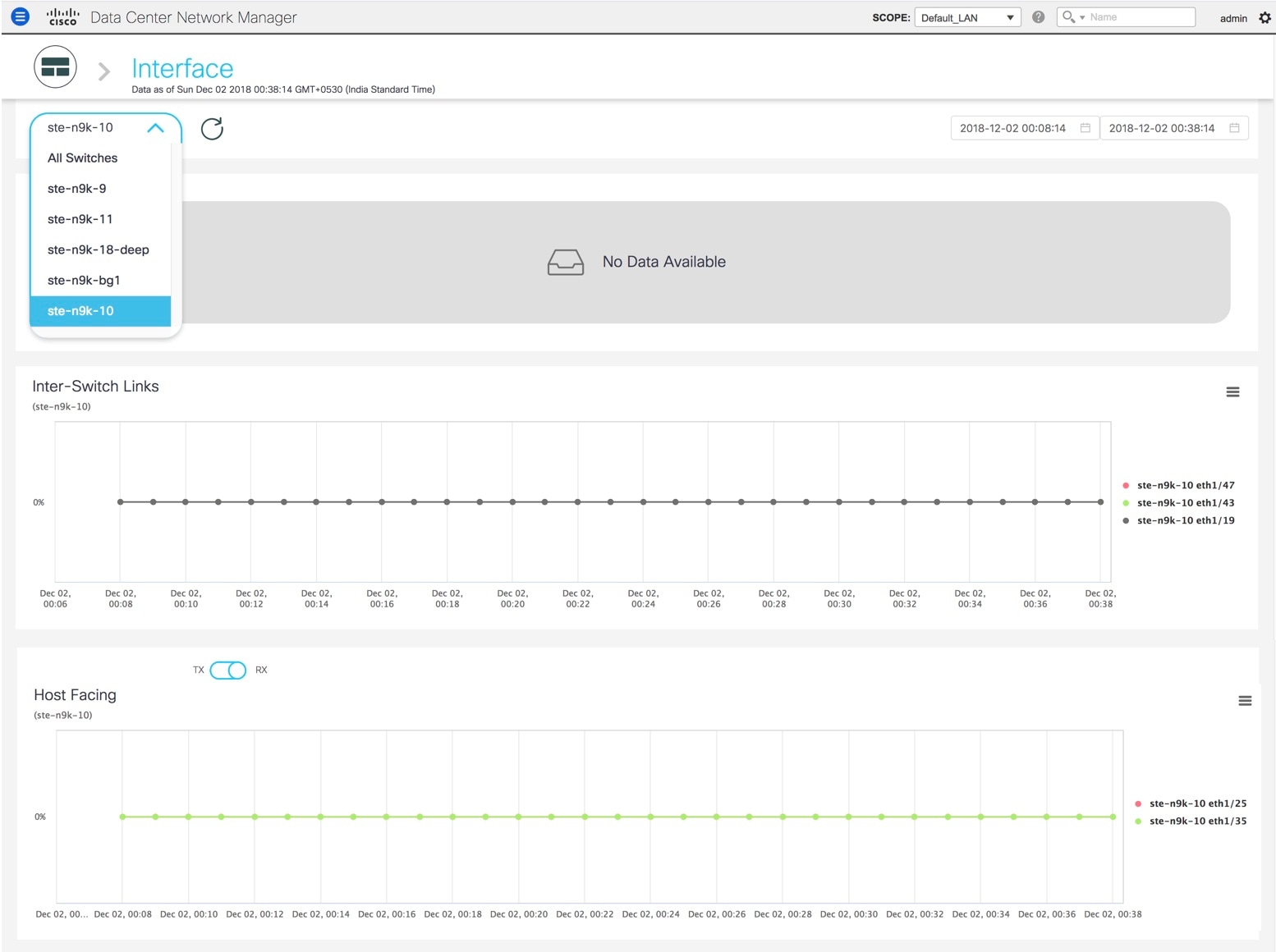Click the No Data Available message
Viewport: 1276px width, 952px height.
point(664,262)
